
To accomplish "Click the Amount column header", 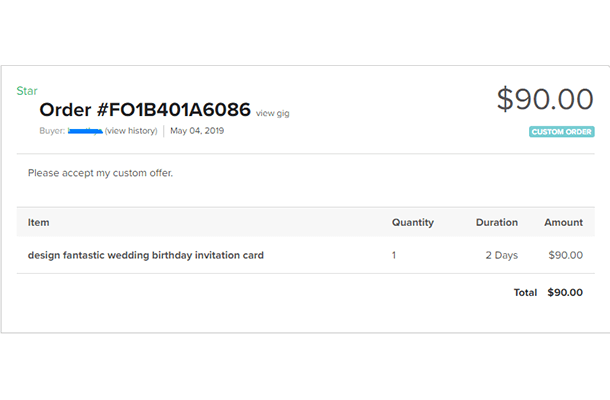I will (563, 222).
